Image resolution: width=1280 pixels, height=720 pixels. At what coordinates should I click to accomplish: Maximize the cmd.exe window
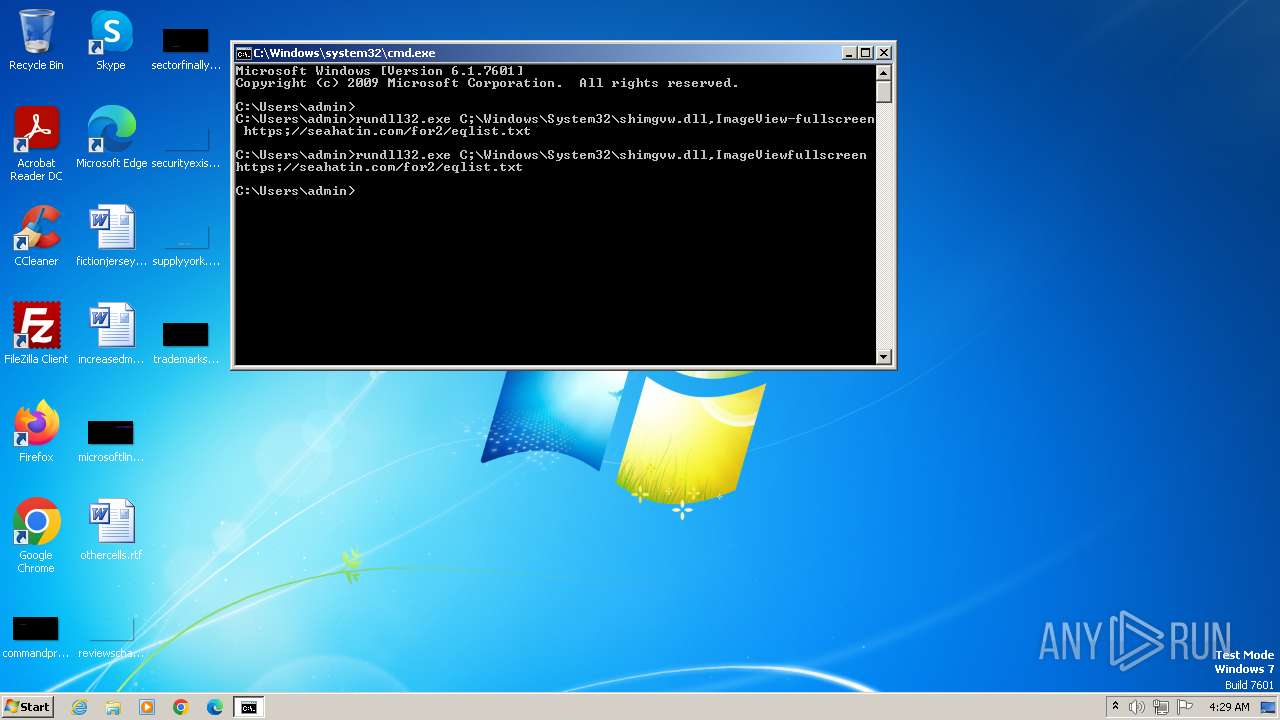coord(866,53)
